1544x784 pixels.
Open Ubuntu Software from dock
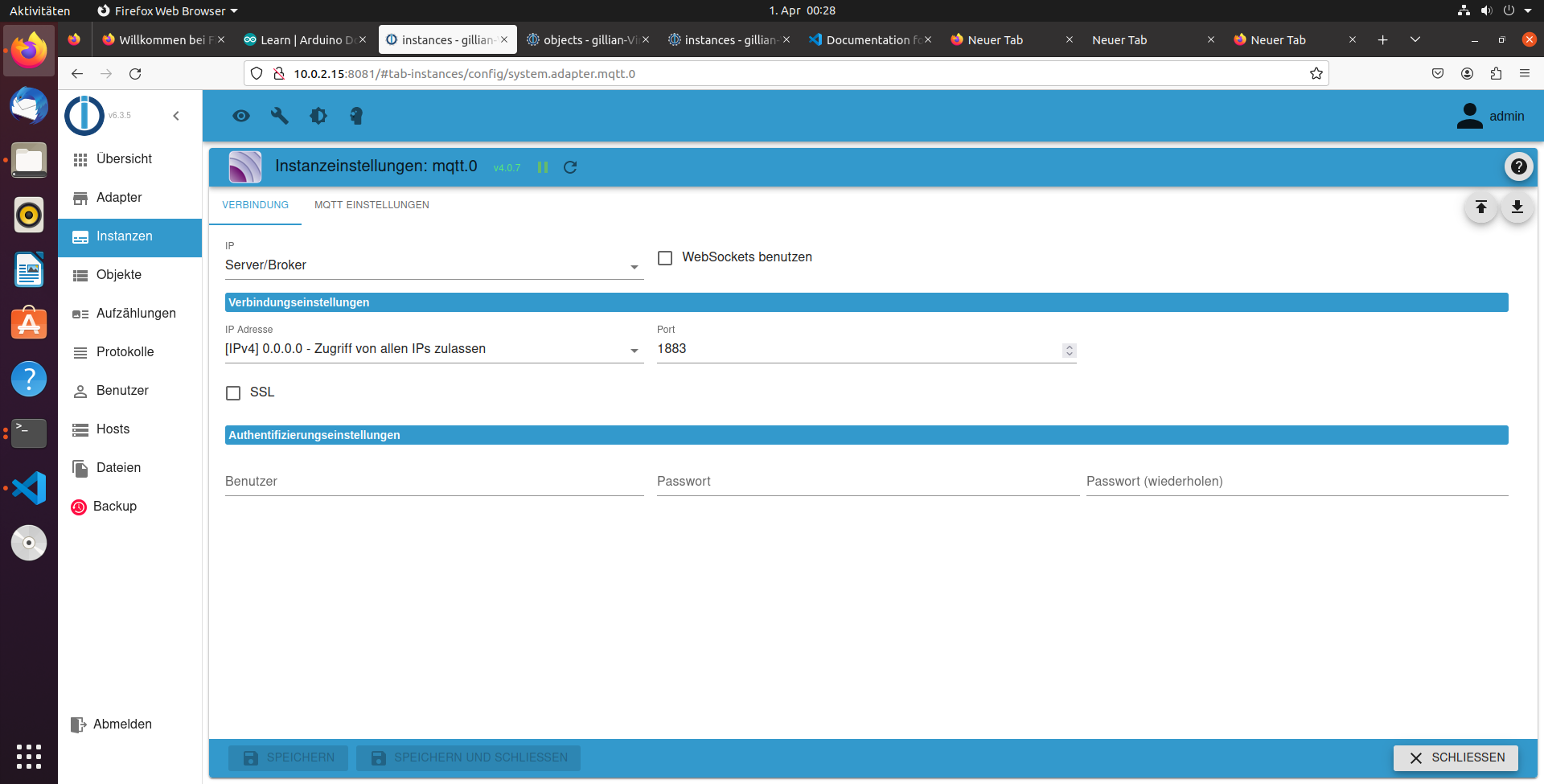(29, 324)
